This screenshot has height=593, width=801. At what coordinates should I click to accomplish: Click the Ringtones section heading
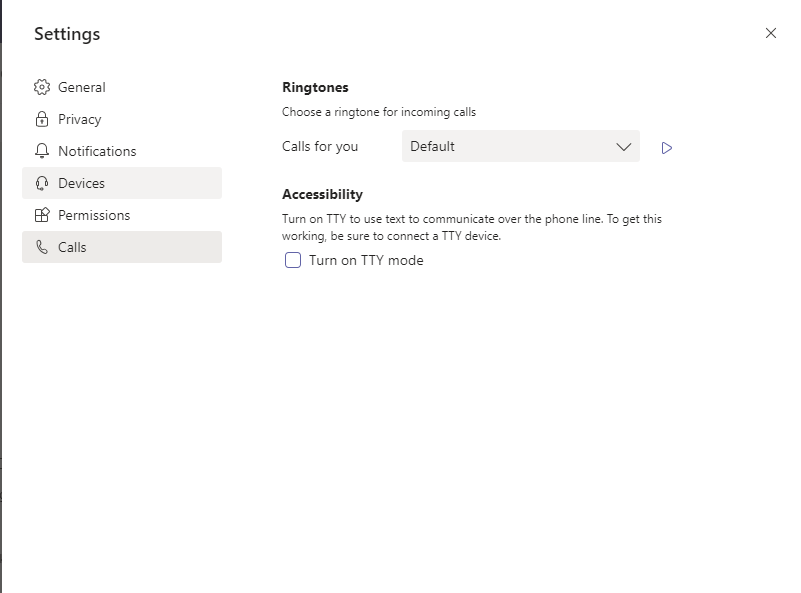(315, 87)
